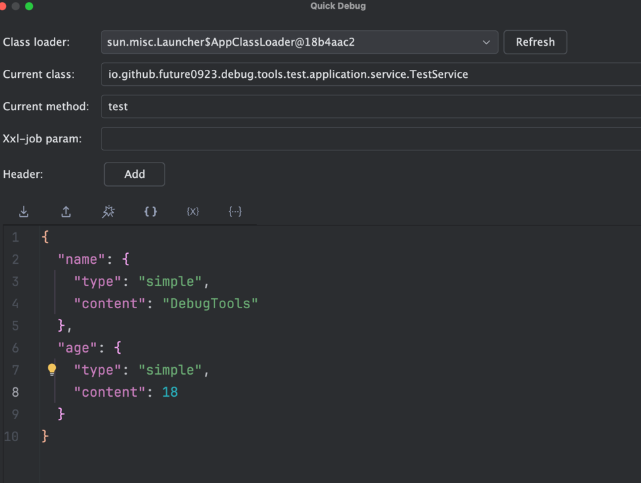Maximize the Quick Debug window

[x=29, y=6]
